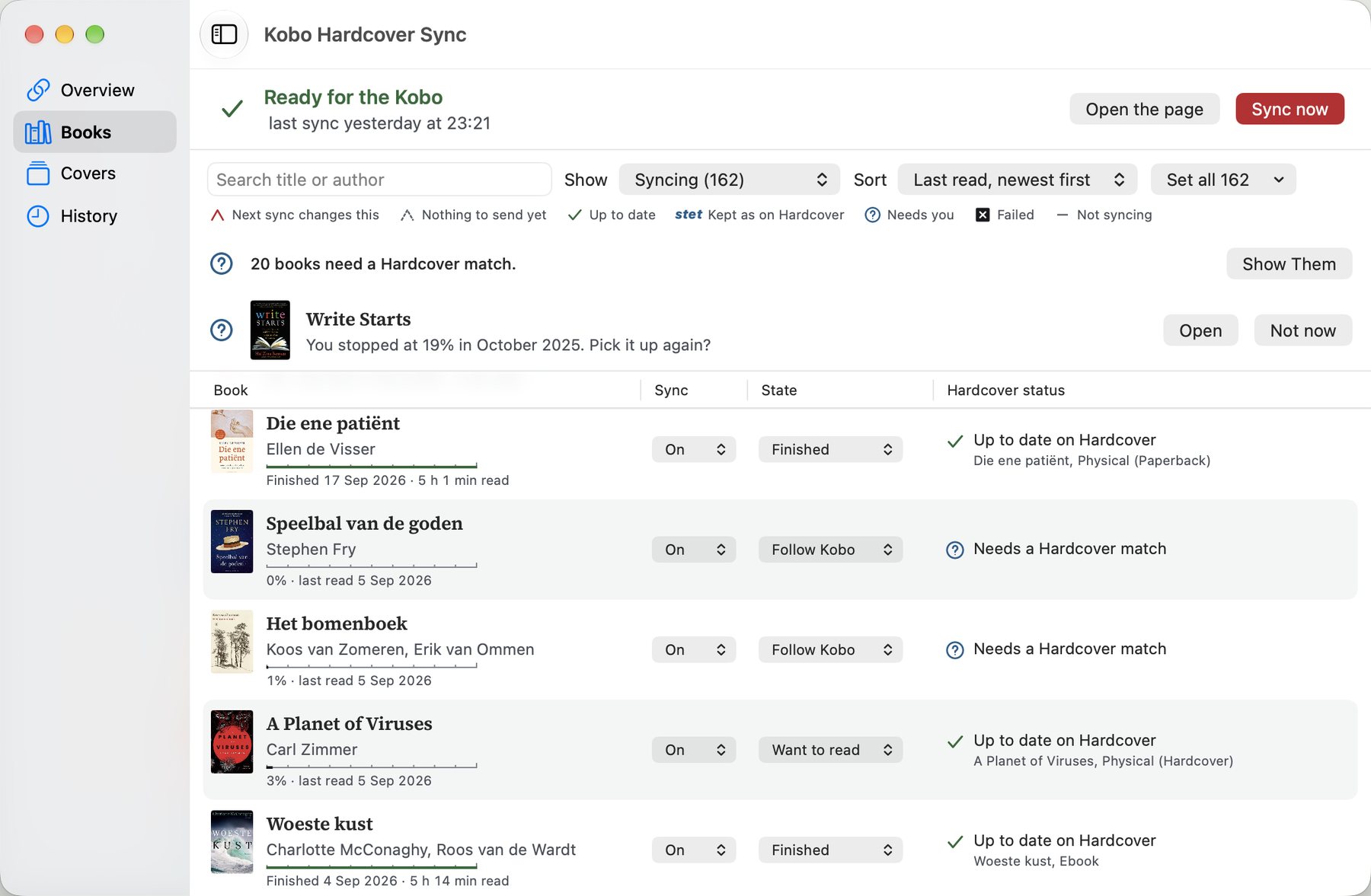Open History in the sidebar
This screenshot has height=896, width=1371.
(95, 216)
